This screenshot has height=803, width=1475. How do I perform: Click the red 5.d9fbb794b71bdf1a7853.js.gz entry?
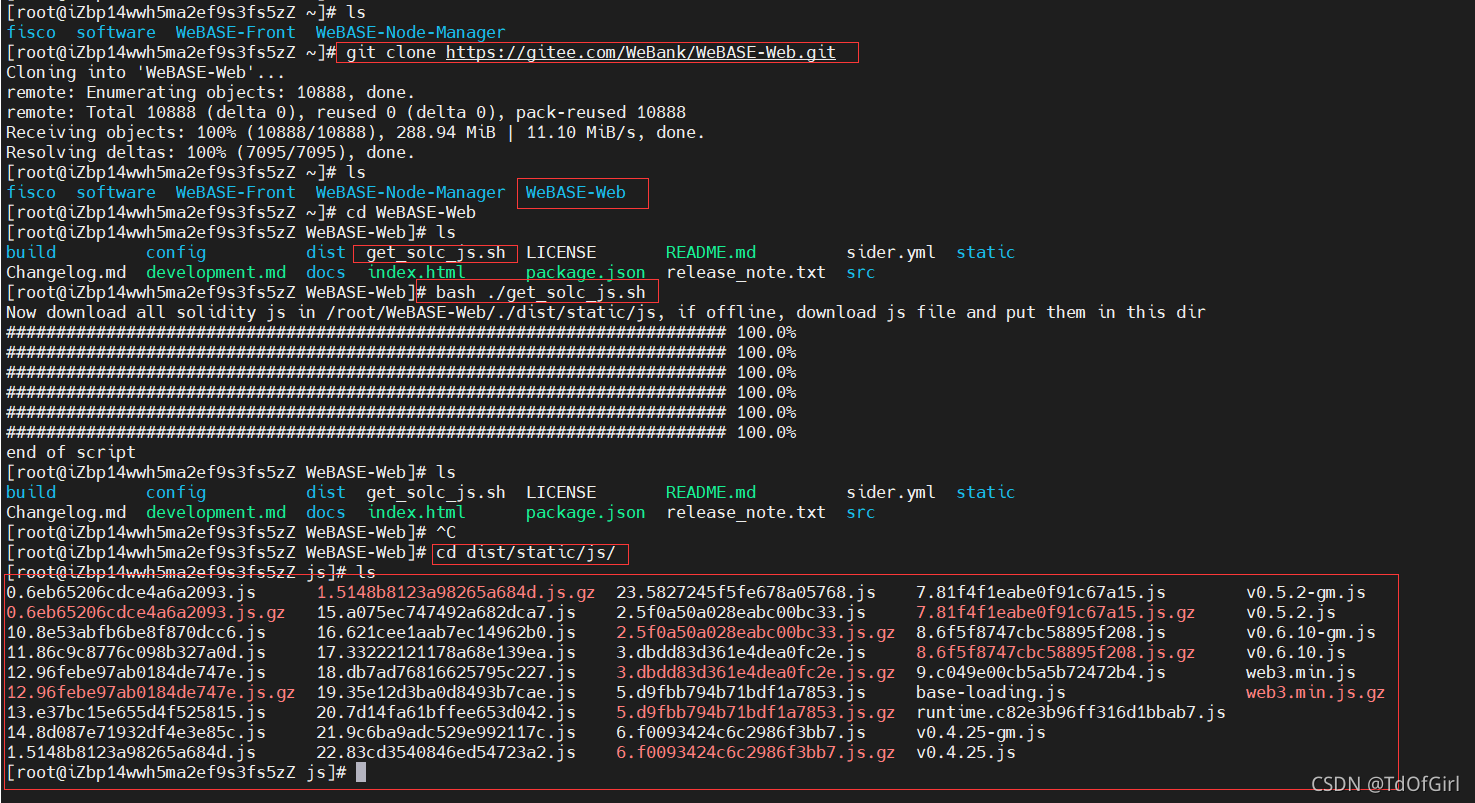click(x=756, y=712)
